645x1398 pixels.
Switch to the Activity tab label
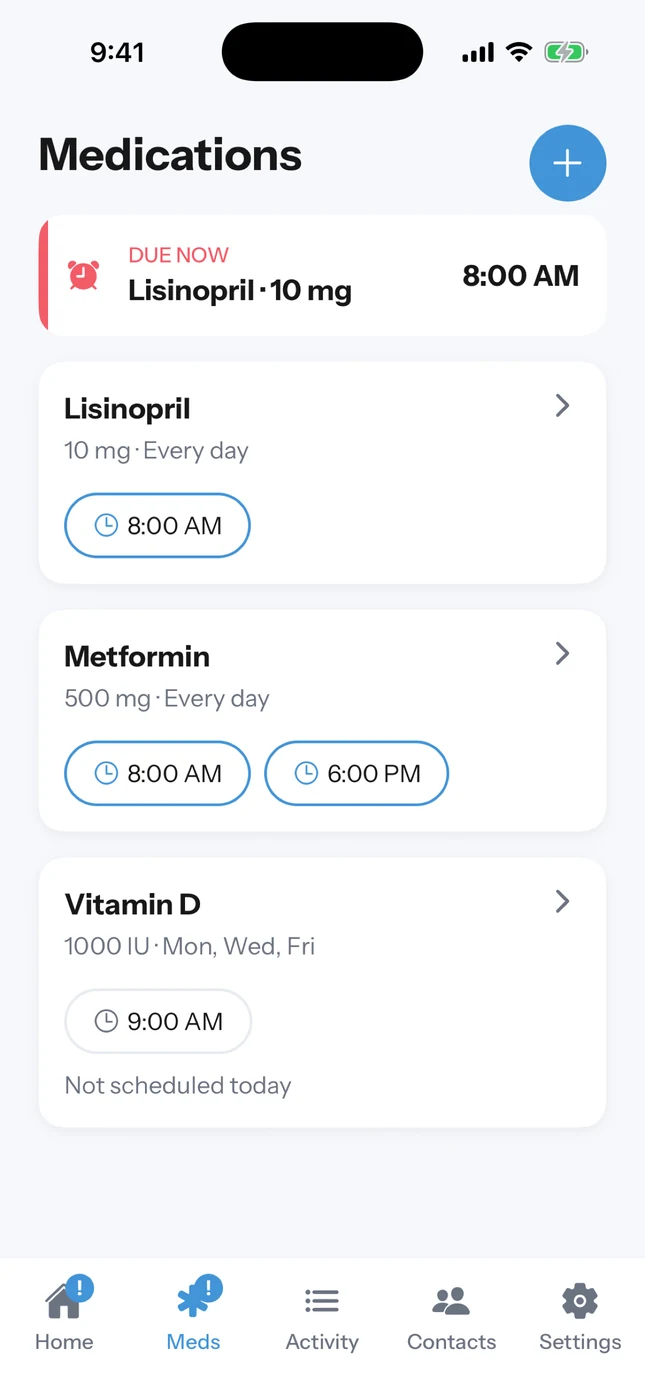(322, 1342)
